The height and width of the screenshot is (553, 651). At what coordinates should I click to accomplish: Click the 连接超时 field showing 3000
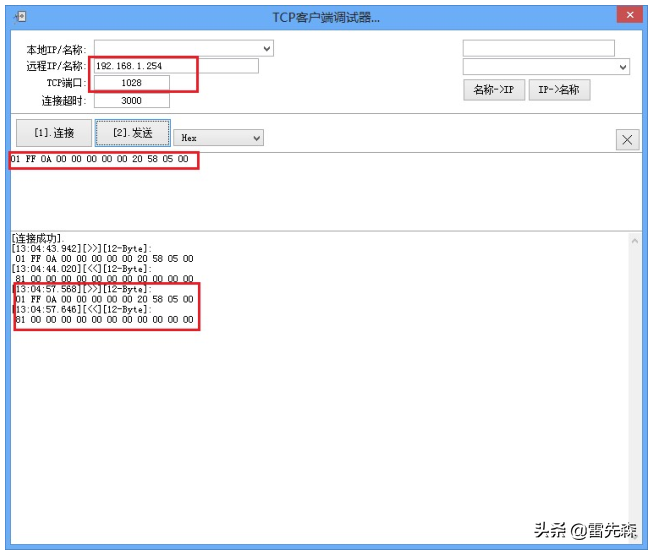point(131,100)
